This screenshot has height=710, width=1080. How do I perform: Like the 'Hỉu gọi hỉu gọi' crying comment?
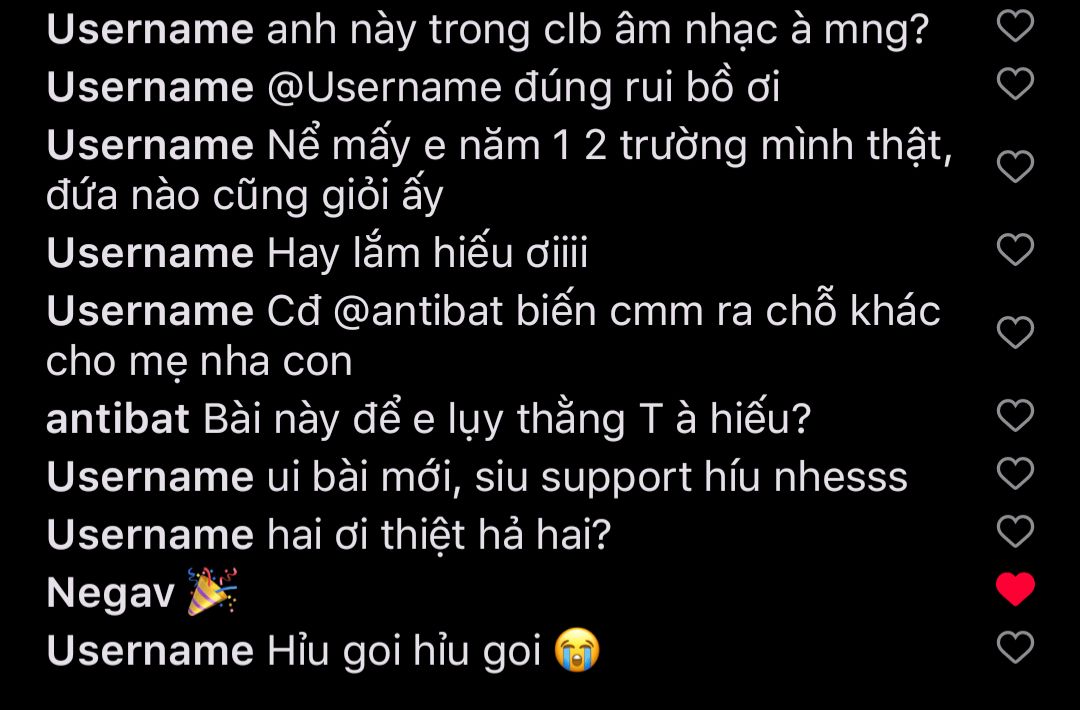pyautogui.click(x=1015, y=647)
